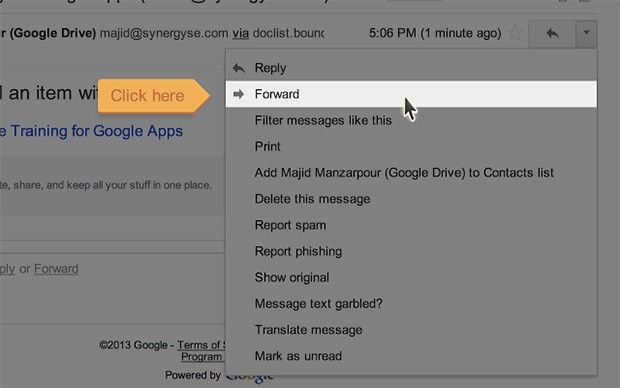Select Report phishing menu entry
The image size is (620, 388).
click(411, 251)
